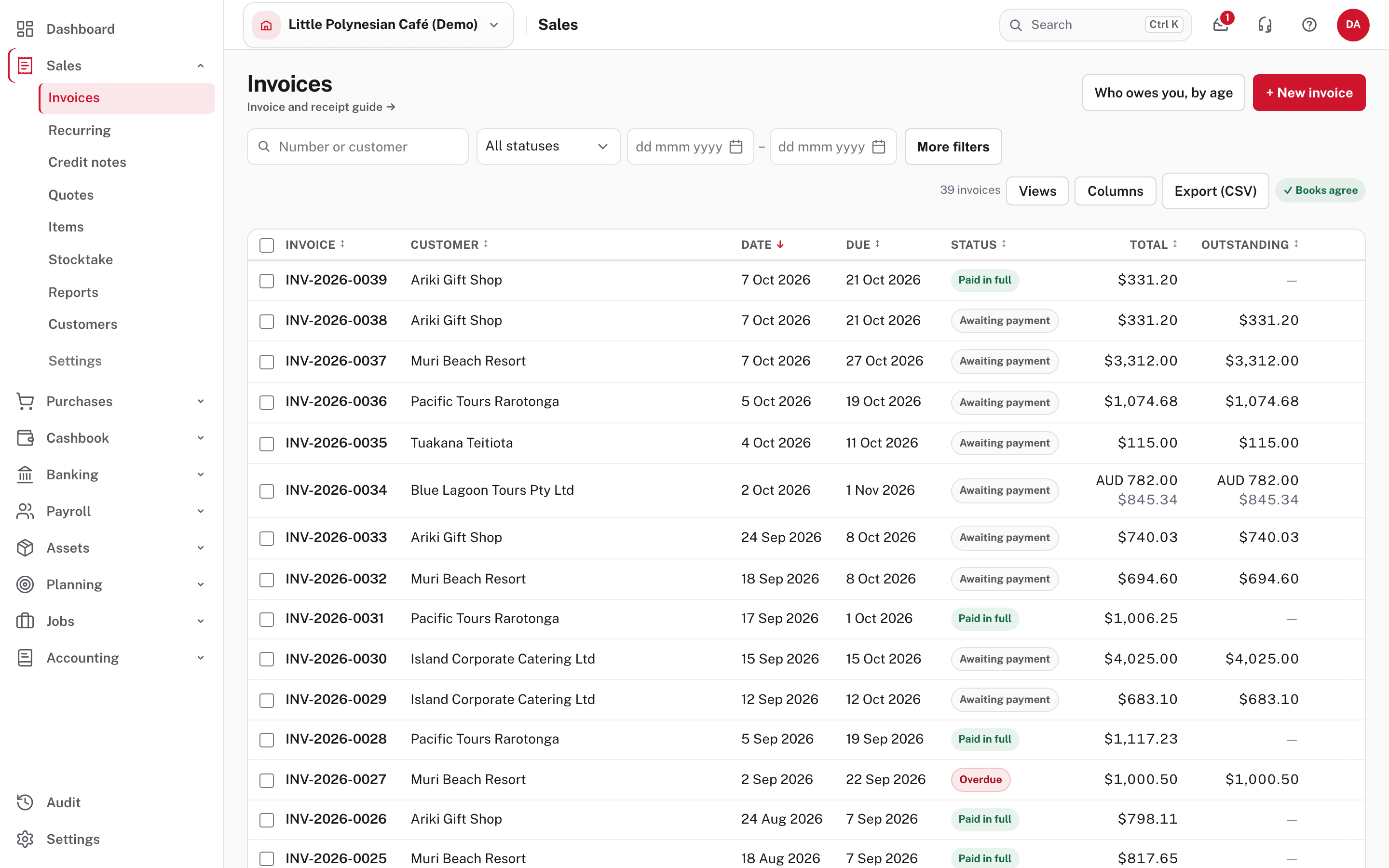Open the start date calendar icon

pyautogui.click(x=736, y=147)
